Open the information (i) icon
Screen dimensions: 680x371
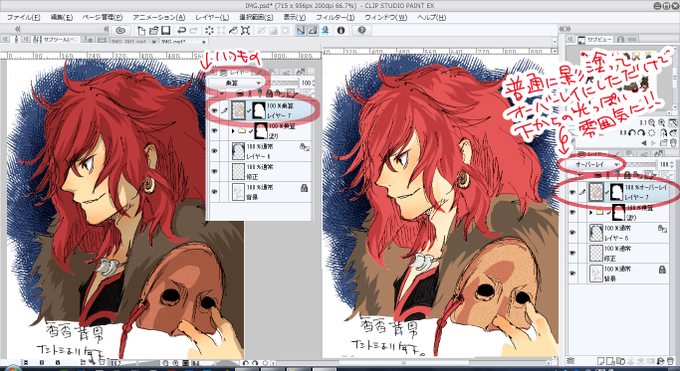point(341,30)
